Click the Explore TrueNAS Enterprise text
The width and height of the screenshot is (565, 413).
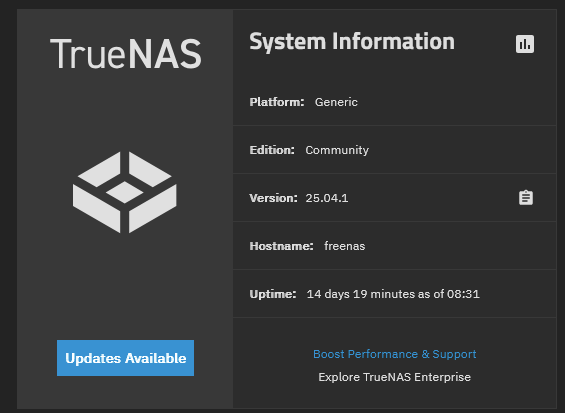395,377
